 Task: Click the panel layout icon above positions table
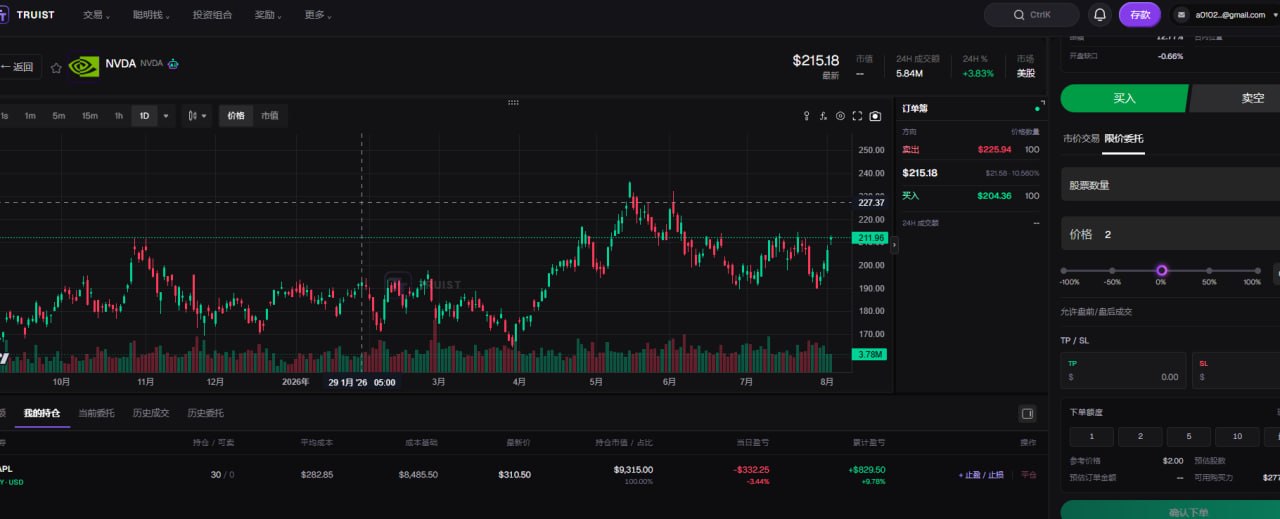[1027, 413]
